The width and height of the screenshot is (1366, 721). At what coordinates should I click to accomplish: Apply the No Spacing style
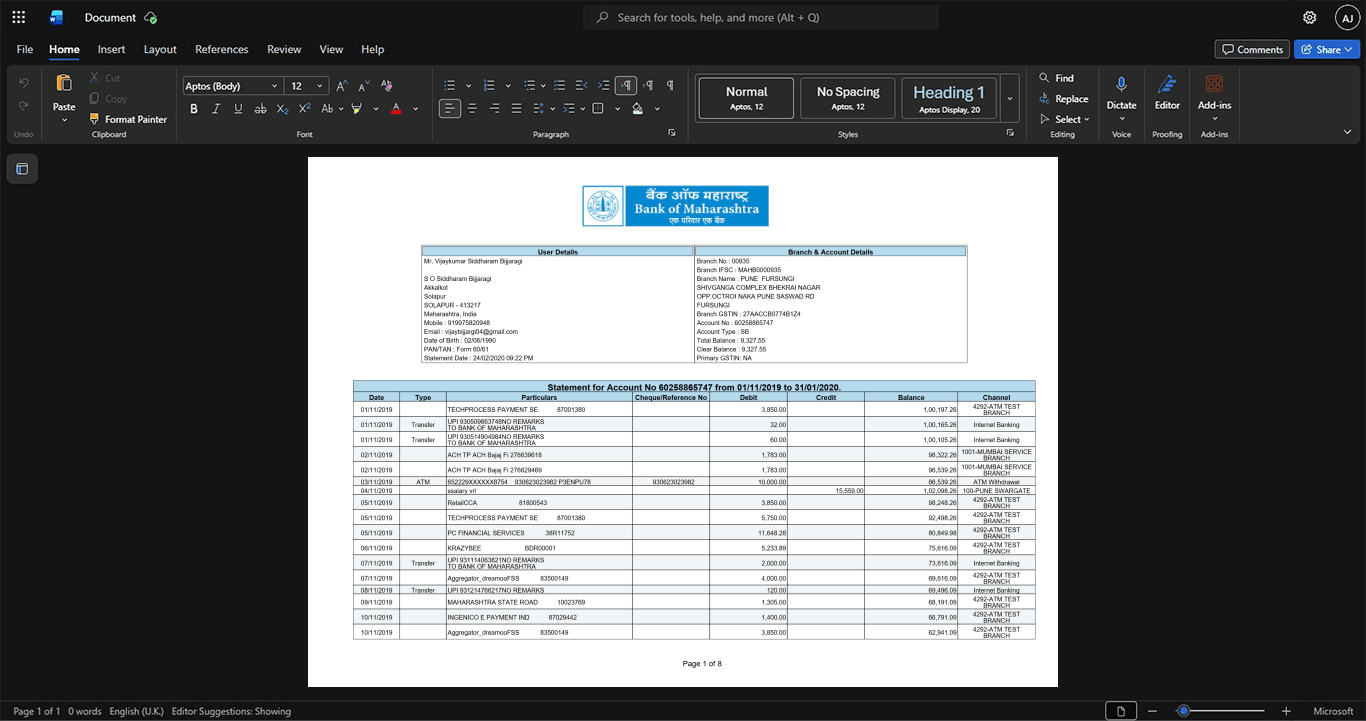point(848,98)
